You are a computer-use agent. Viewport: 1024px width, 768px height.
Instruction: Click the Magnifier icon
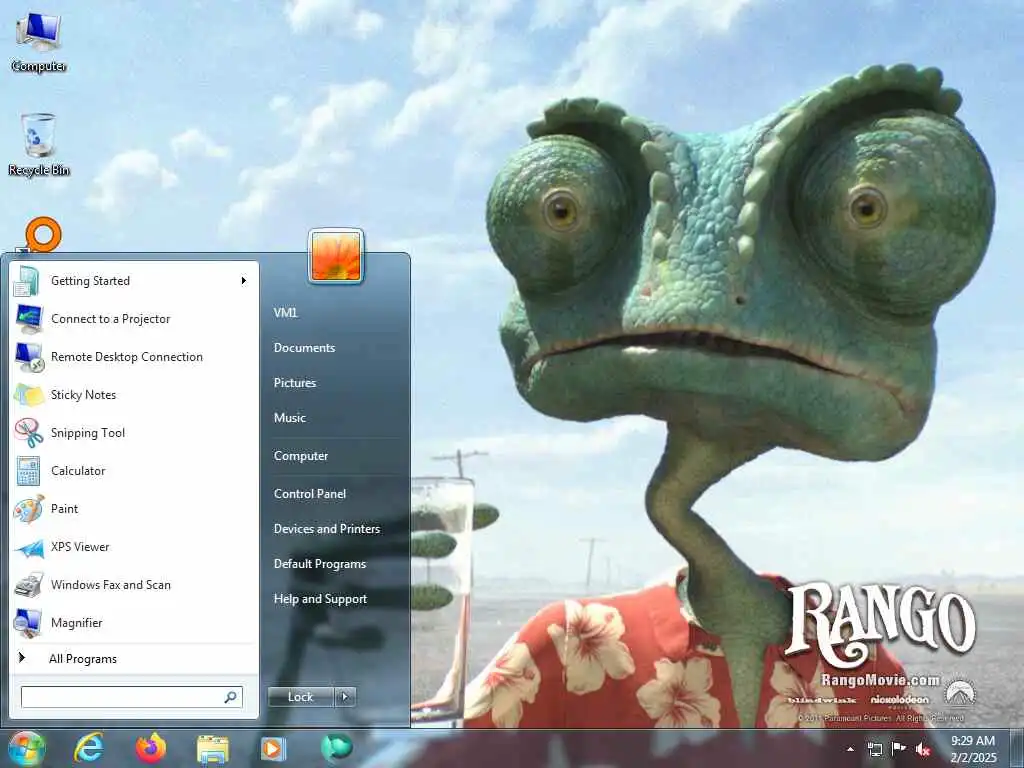point(29,623)
